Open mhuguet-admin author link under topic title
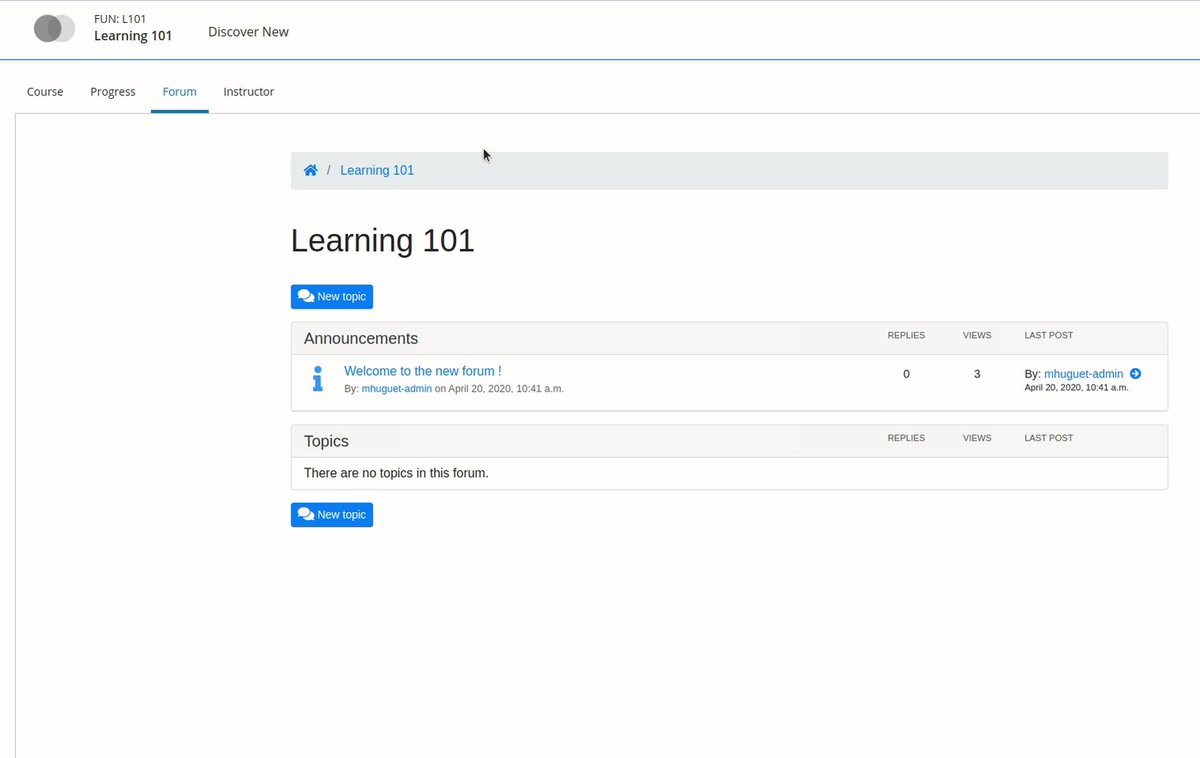The height and width of the screenshot is (758, 1200). tap(397, 388)
